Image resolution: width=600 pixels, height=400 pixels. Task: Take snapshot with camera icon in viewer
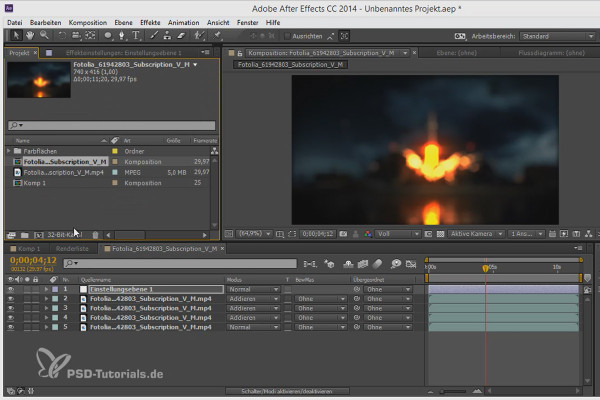pos(343,234)
